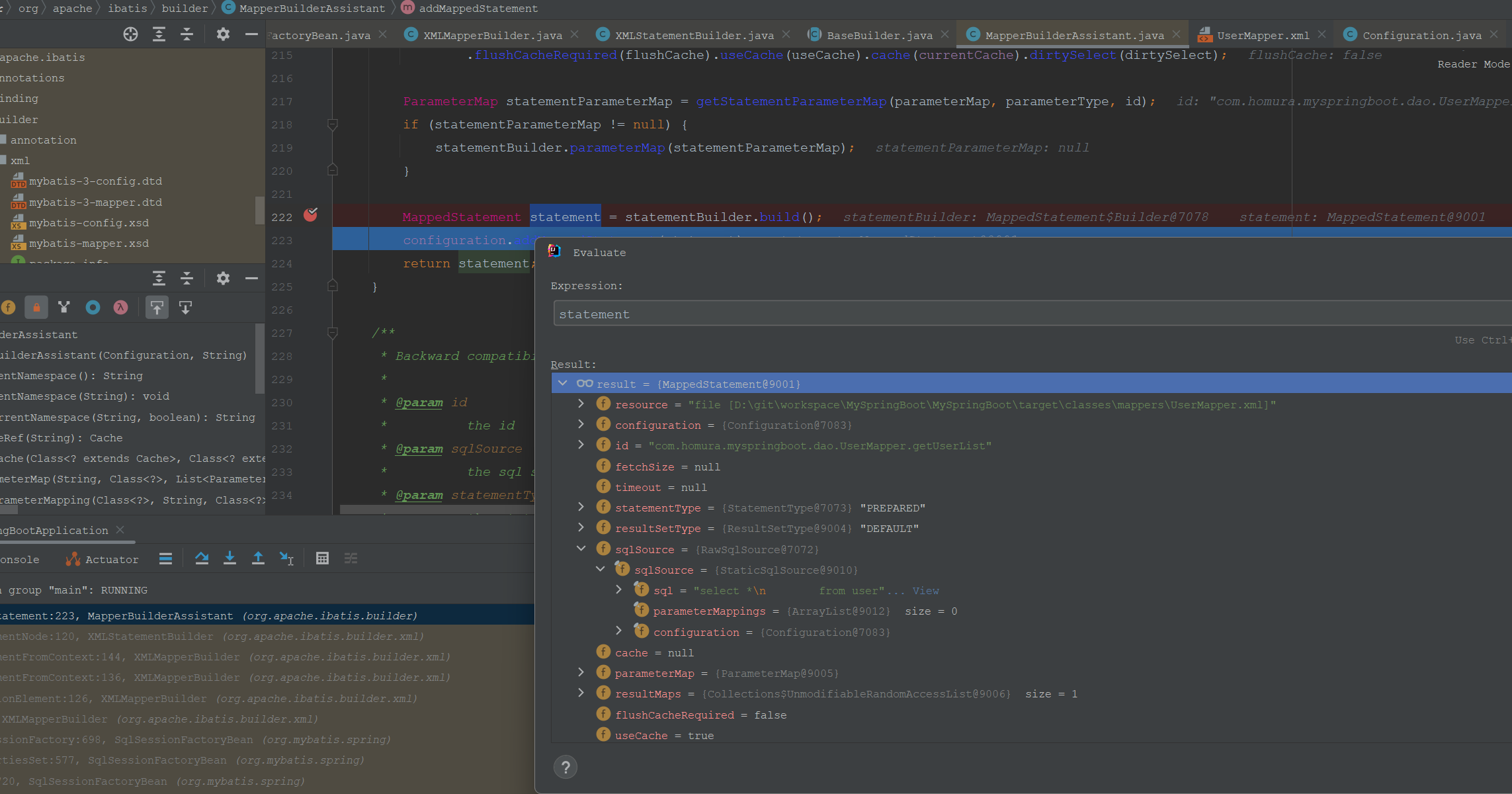Toggle show lambdas filter in Structure
The height and width of the screenshot is (794, 1512).
pyautogui.click(x=120, y=307)
